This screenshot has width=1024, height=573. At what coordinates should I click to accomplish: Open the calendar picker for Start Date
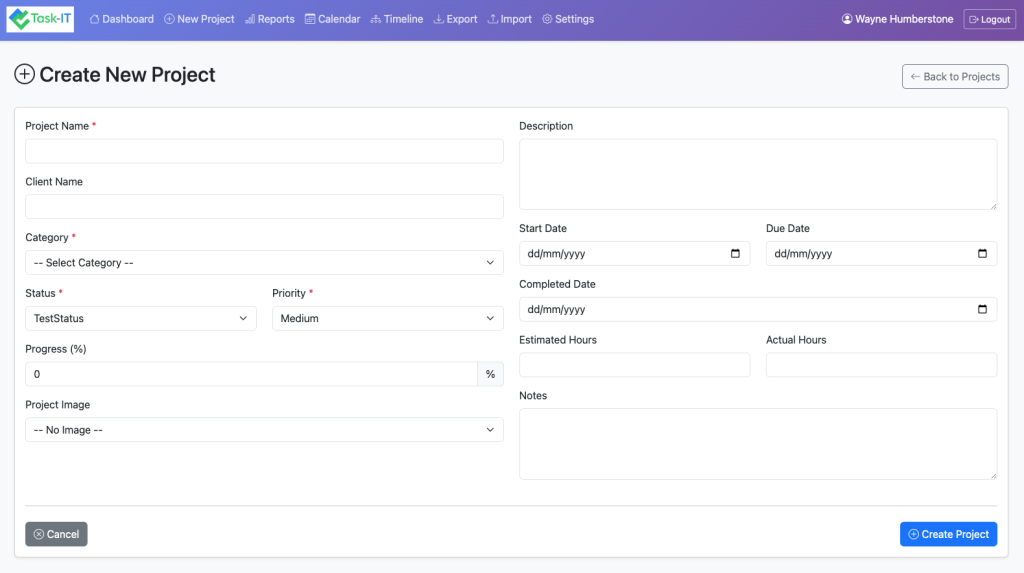pyautogui.click(x=735, y=254)
